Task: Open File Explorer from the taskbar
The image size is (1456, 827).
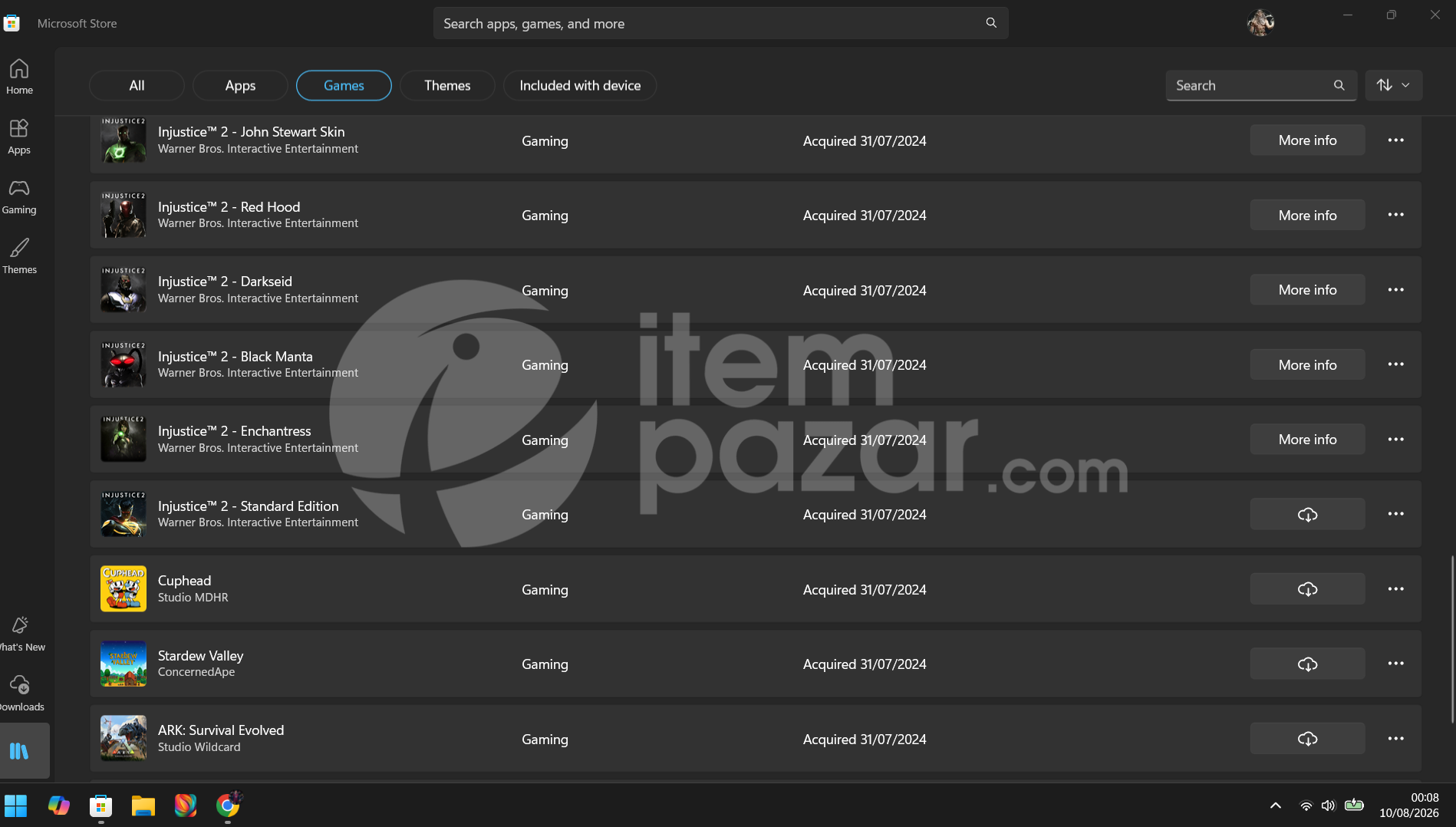Action: click(143, 806)
